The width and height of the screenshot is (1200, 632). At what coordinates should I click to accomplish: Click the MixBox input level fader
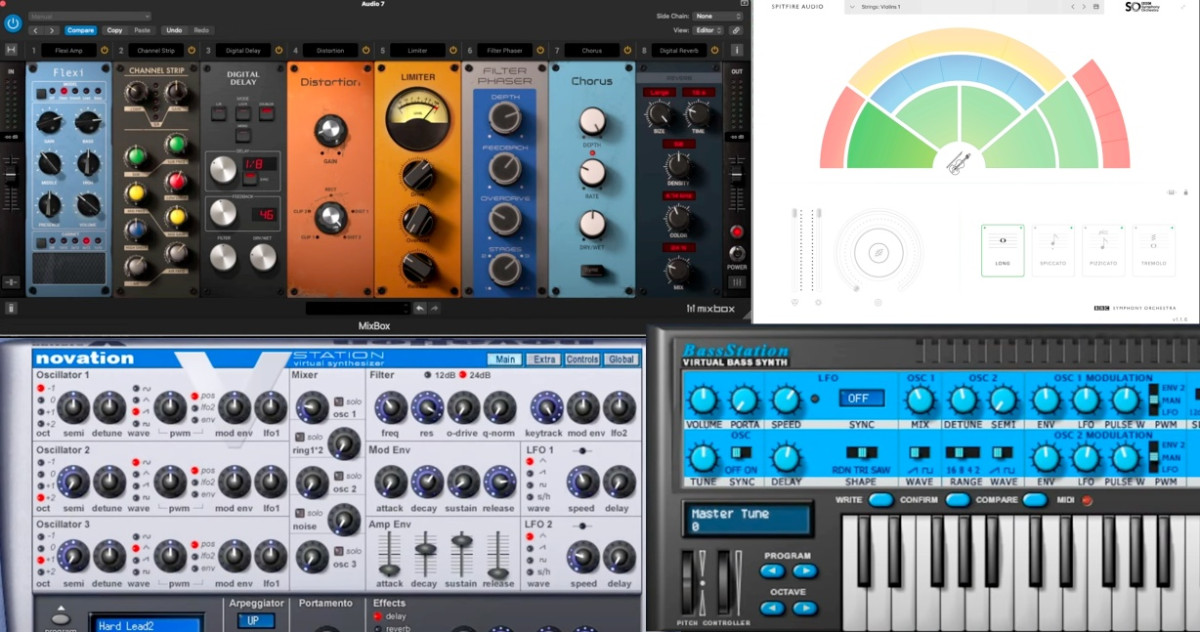pos(12,176)
